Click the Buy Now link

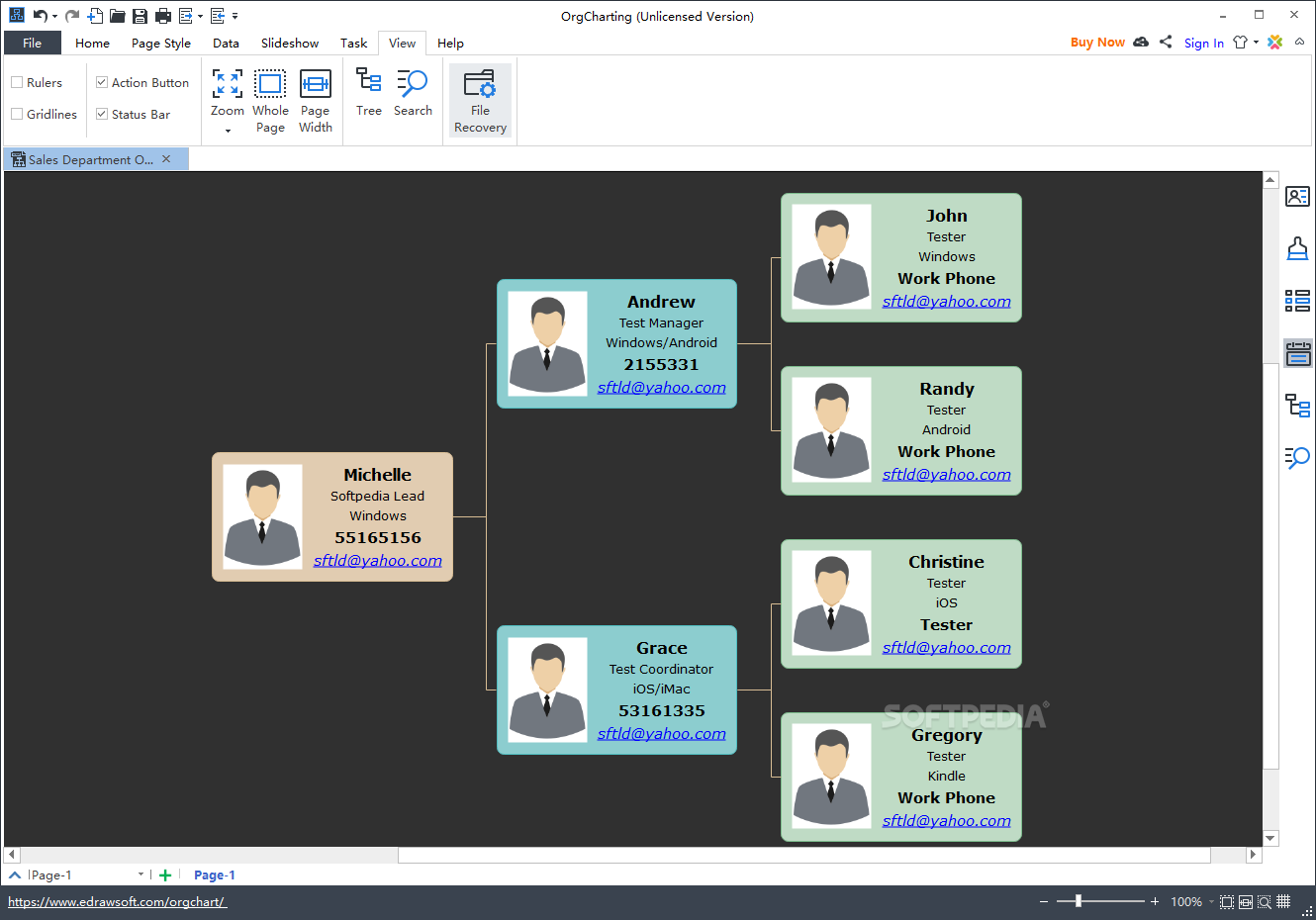(1097, 42)
